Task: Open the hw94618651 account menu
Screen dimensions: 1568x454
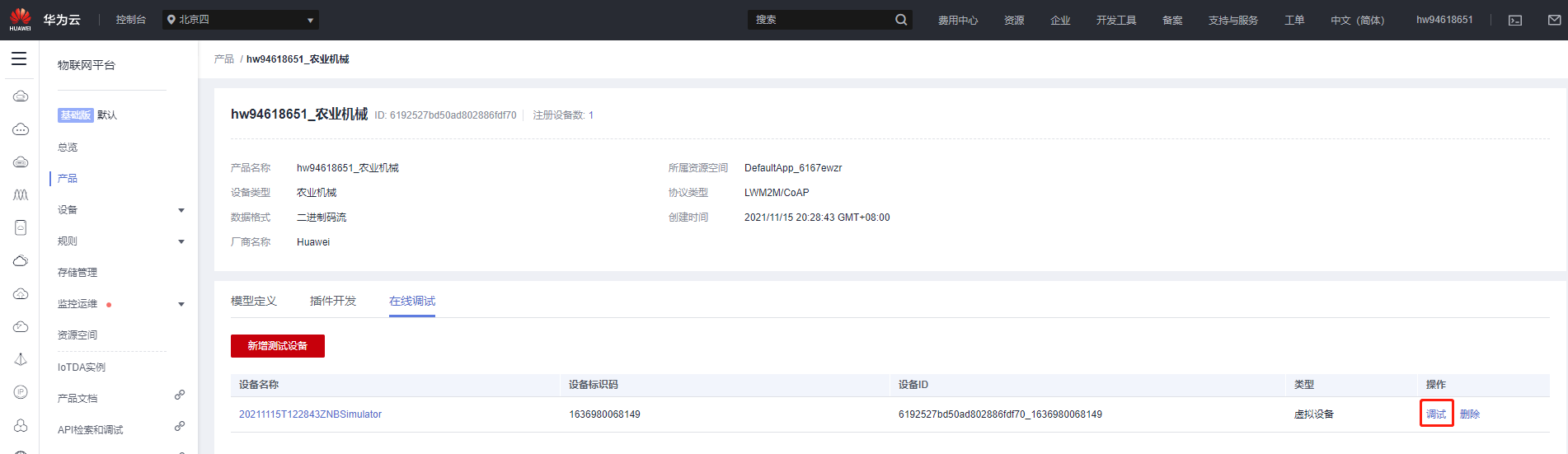Action: coord(1444,20)
